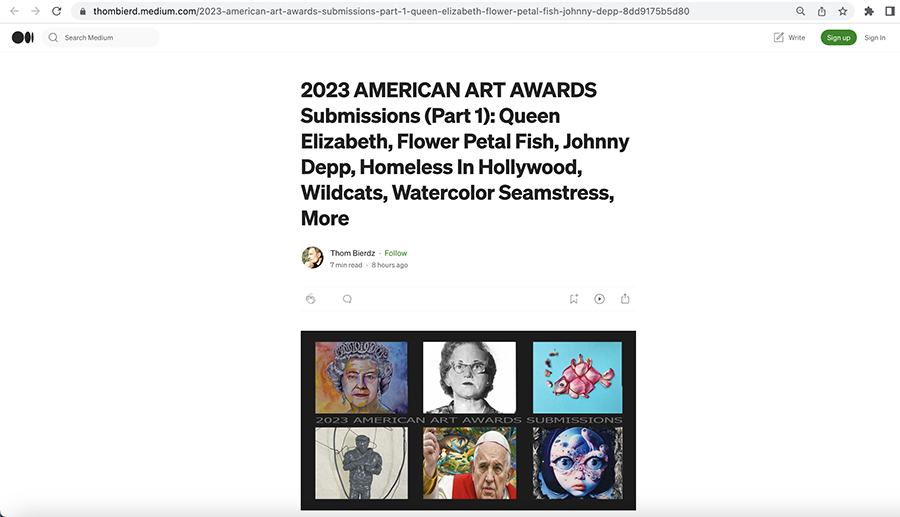This screenshot has width=900, height=517.
Task: Click the "8 hours ago" timestamp
Action: tap(390, 265)
